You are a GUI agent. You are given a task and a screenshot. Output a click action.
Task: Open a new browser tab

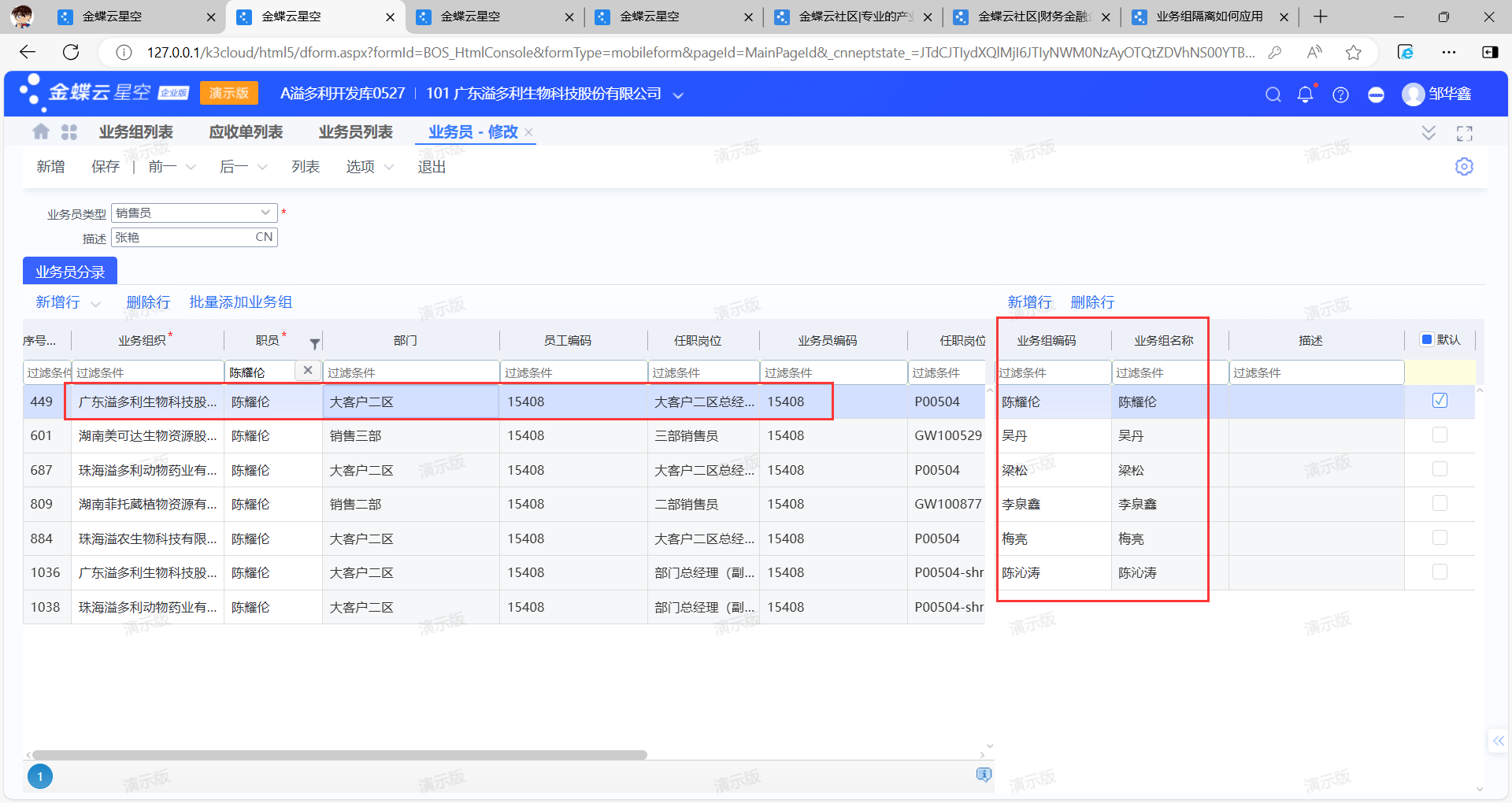1321,17
